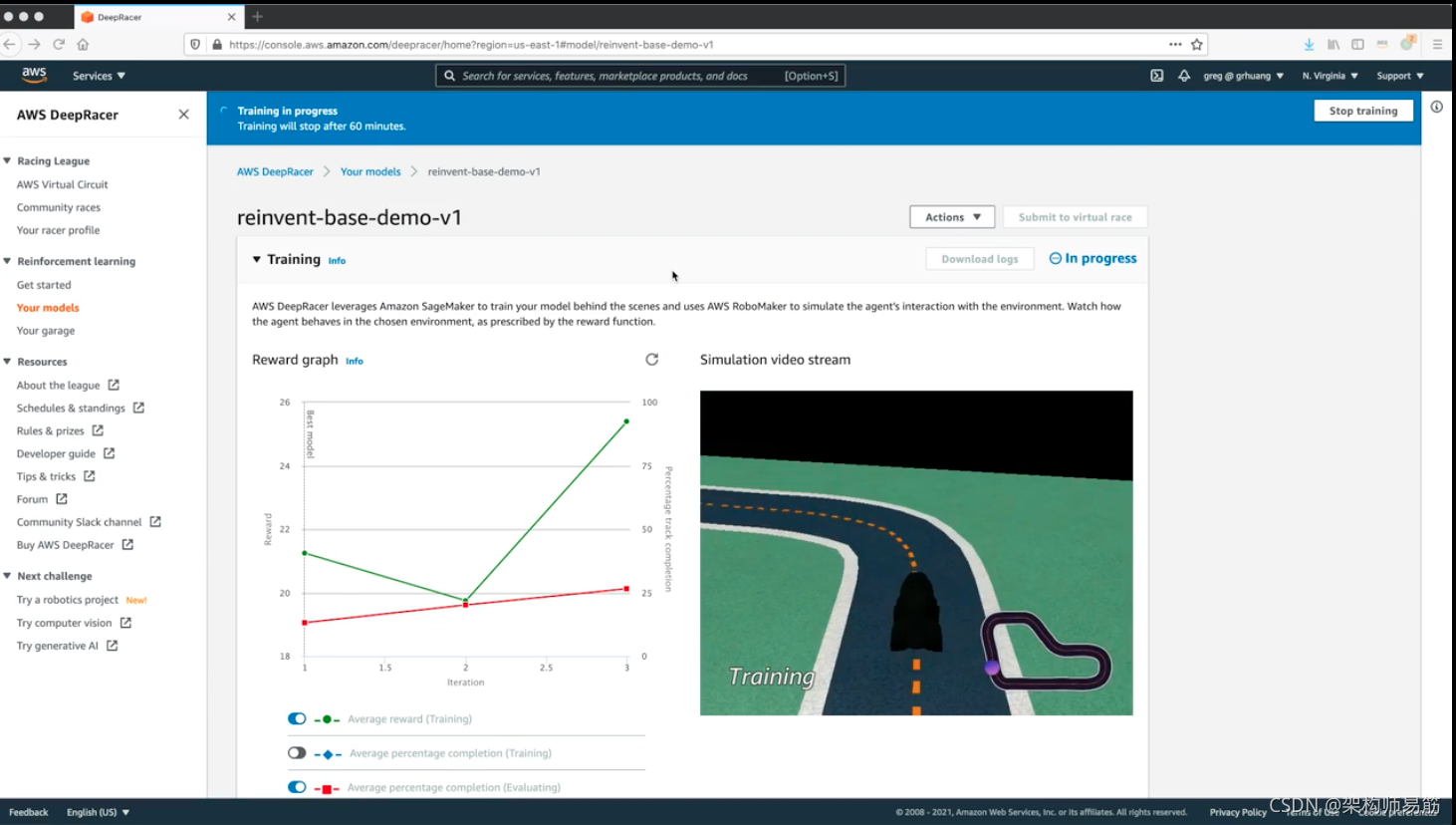Click the simulation video stream
Screen dimensions: 1456x825
tap(916, 553)
